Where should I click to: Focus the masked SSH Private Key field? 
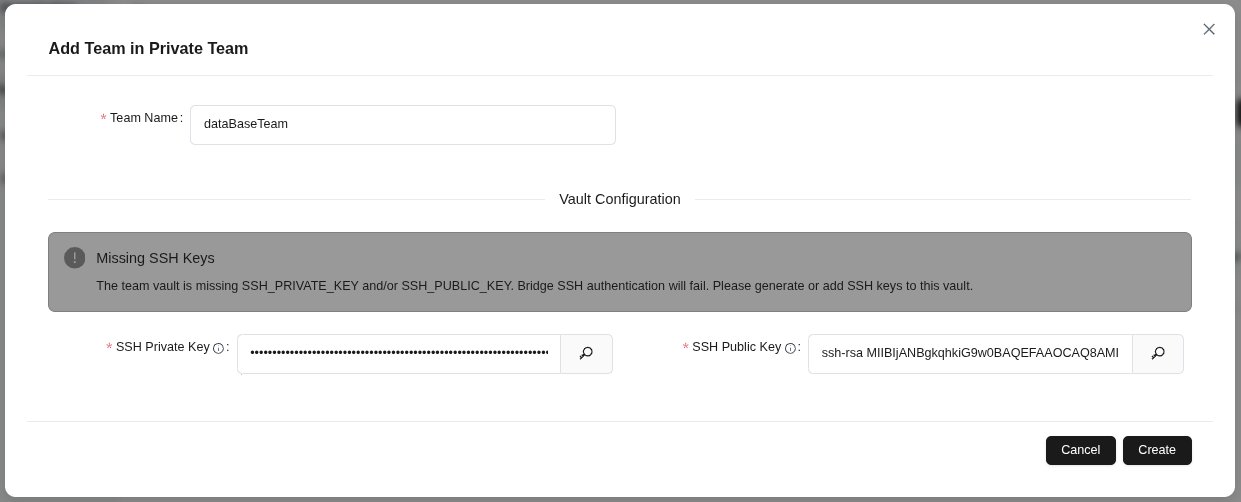[x=399, y=353]
